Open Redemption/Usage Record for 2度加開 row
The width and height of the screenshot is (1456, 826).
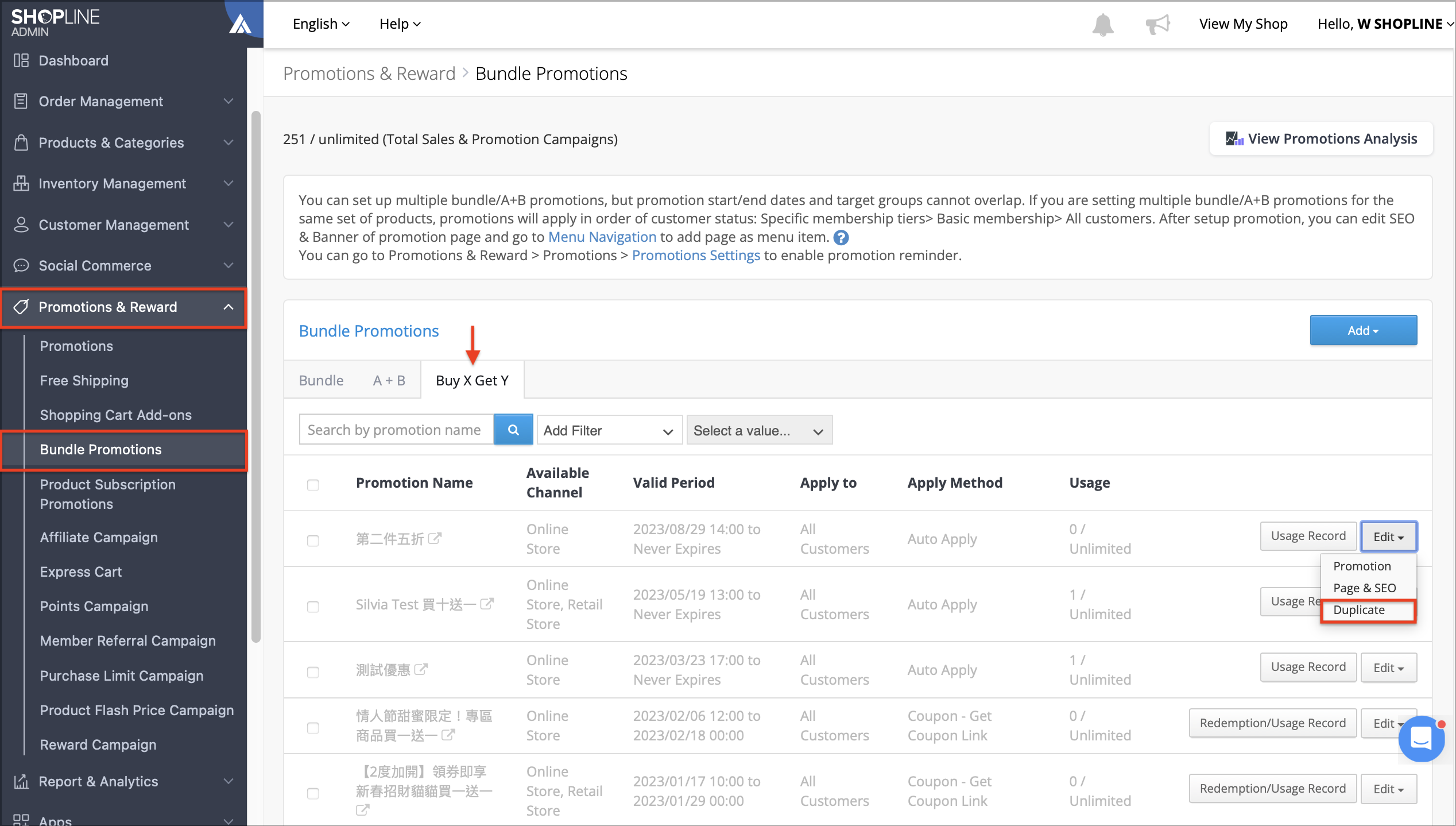coord(1272,789)
